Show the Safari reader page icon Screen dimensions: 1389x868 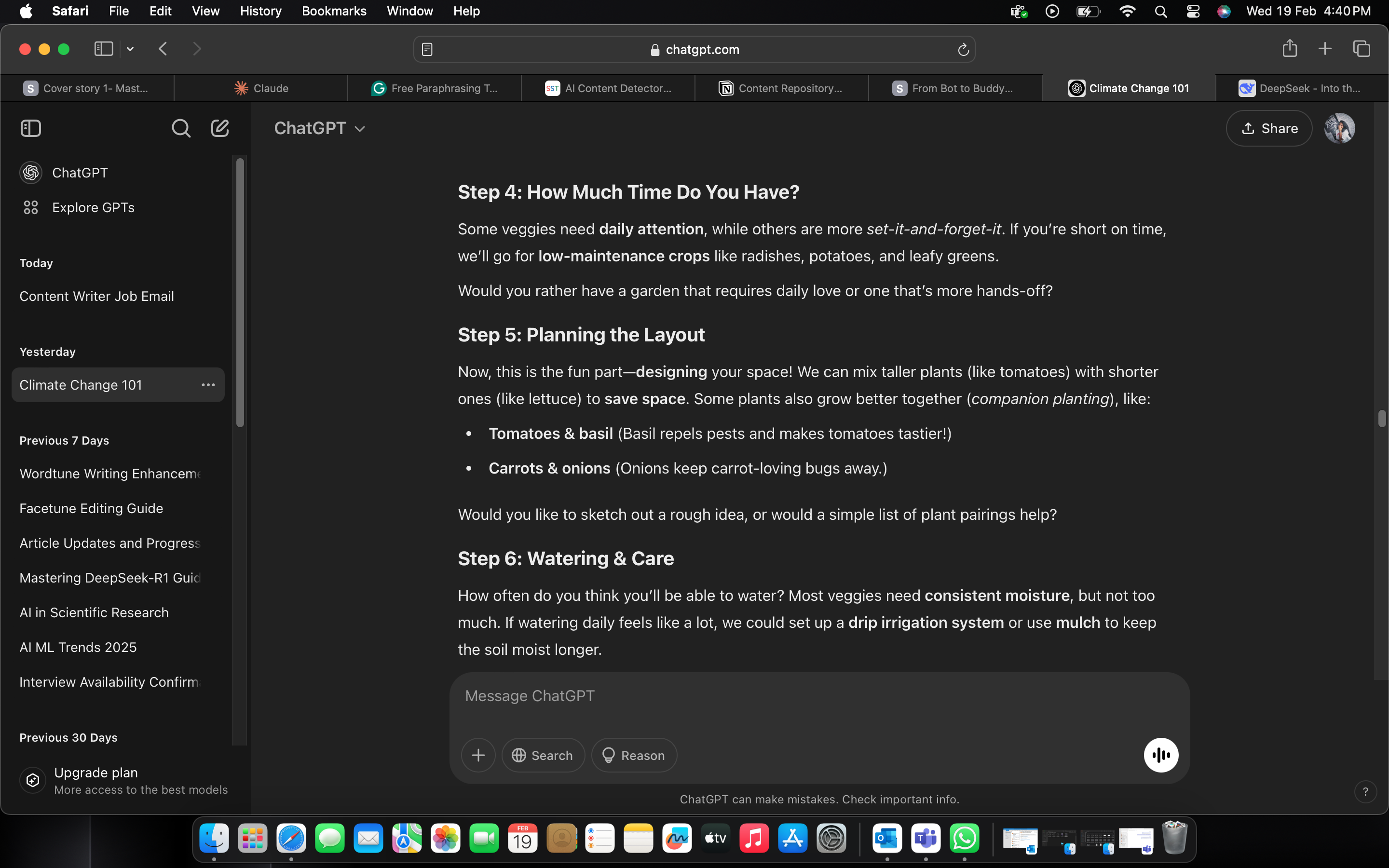[427, 49]
